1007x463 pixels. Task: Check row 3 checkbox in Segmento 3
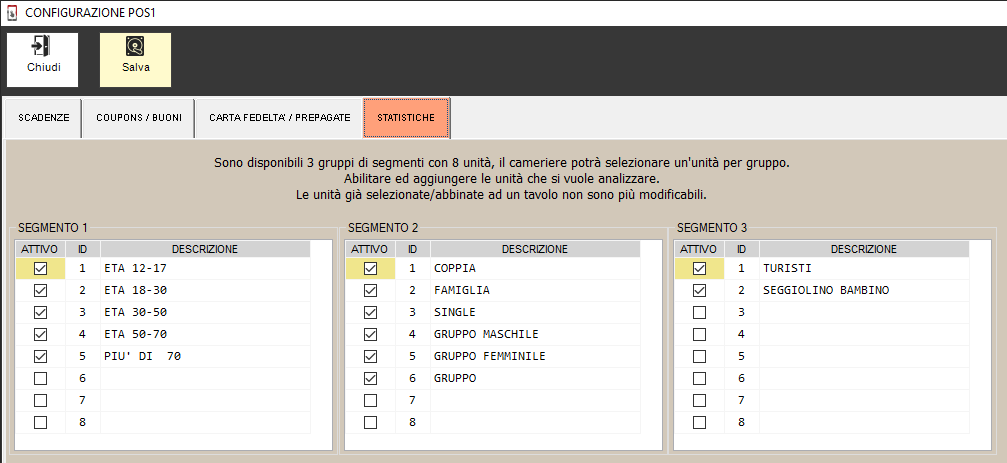(700, 313)
